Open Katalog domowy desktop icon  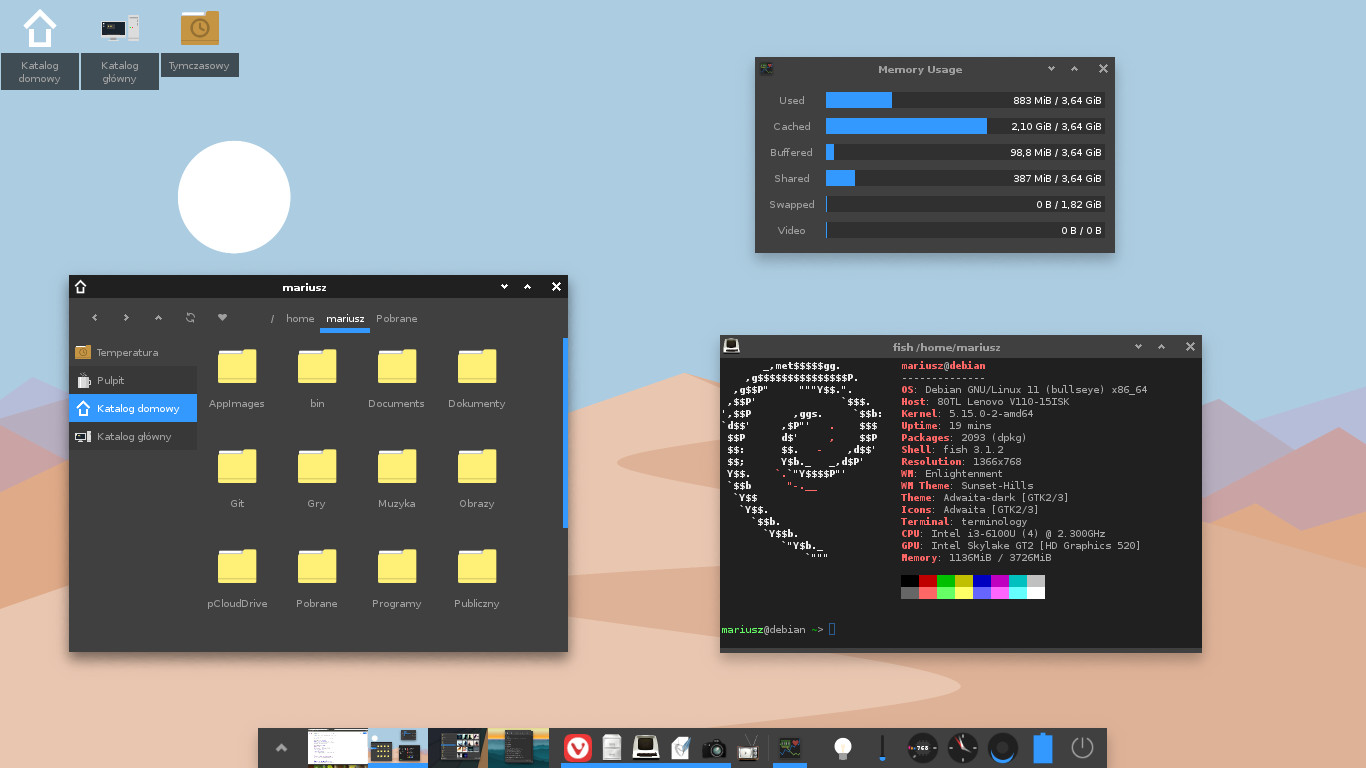pyautogui.click(x=40, y=47)
